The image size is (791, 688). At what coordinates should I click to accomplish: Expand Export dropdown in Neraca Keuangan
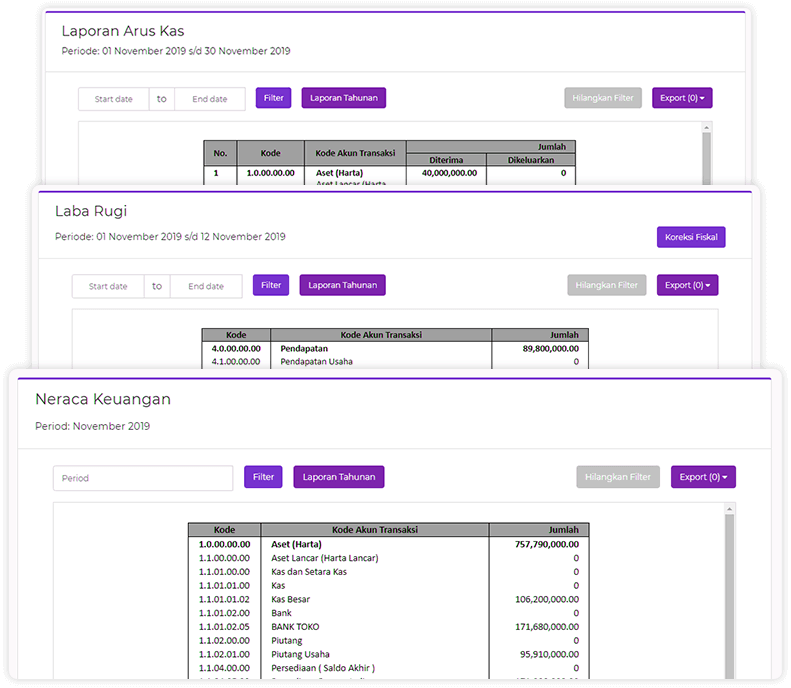(703, 477)
